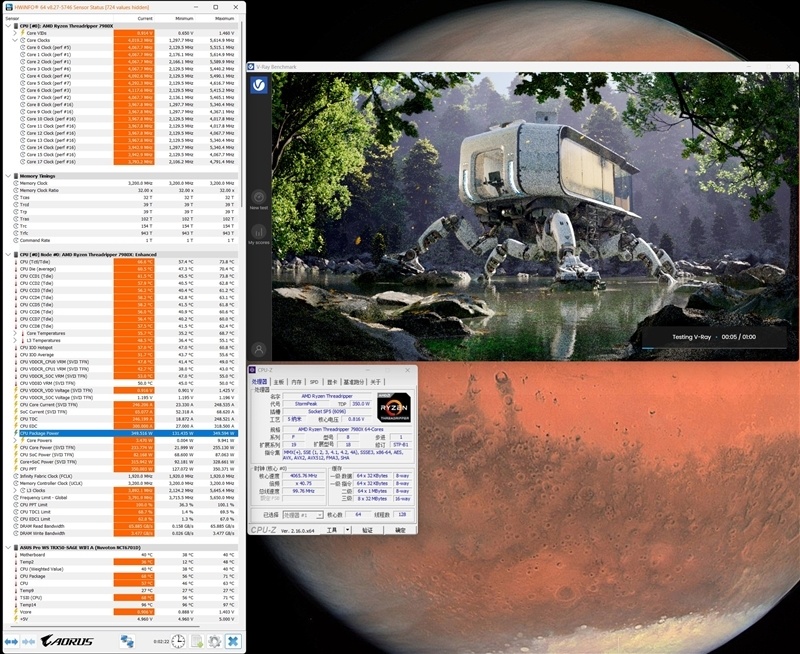Open My scores in V-Ray sidebar

[259, 234]
